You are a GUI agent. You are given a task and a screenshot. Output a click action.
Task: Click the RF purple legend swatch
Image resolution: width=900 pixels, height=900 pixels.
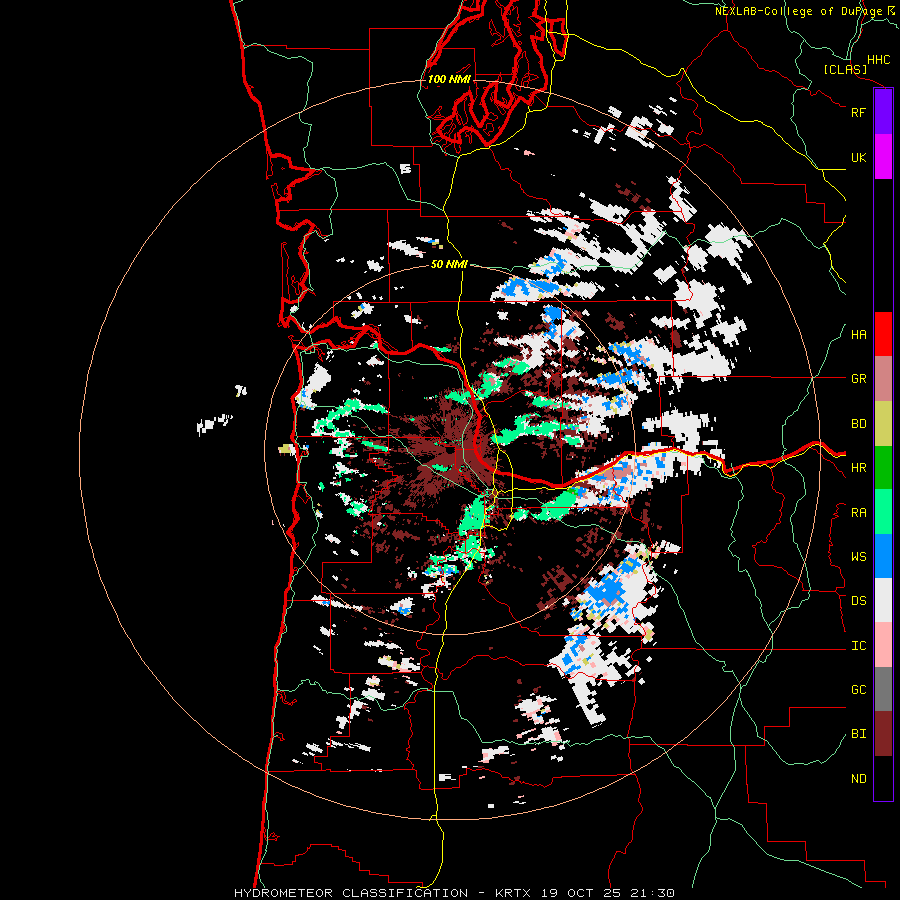883,112
